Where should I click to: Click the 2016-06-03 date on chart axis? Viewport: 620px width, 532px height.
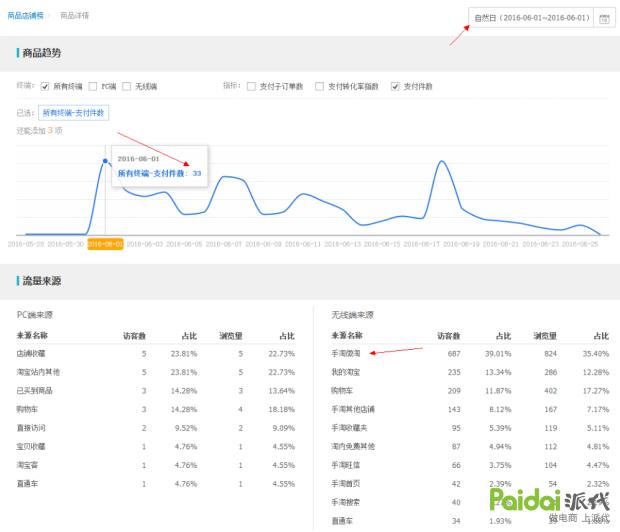click(x=145, y=244)
